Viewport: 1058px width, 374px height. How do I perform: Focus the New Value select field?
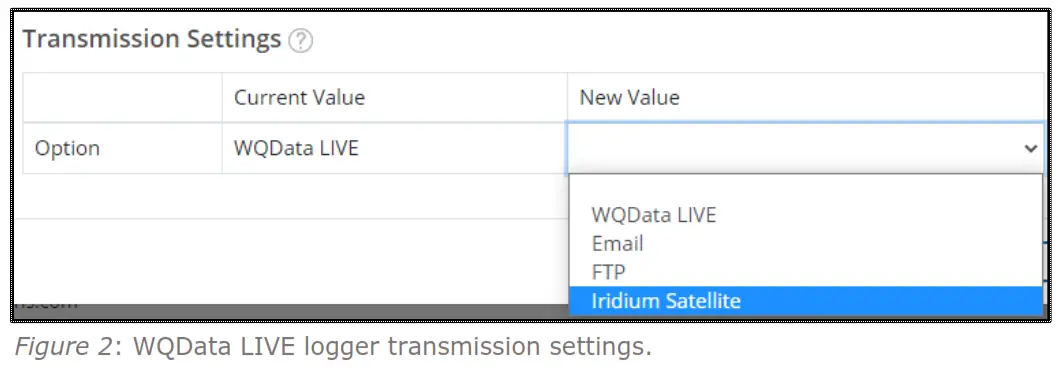(806, 148)
